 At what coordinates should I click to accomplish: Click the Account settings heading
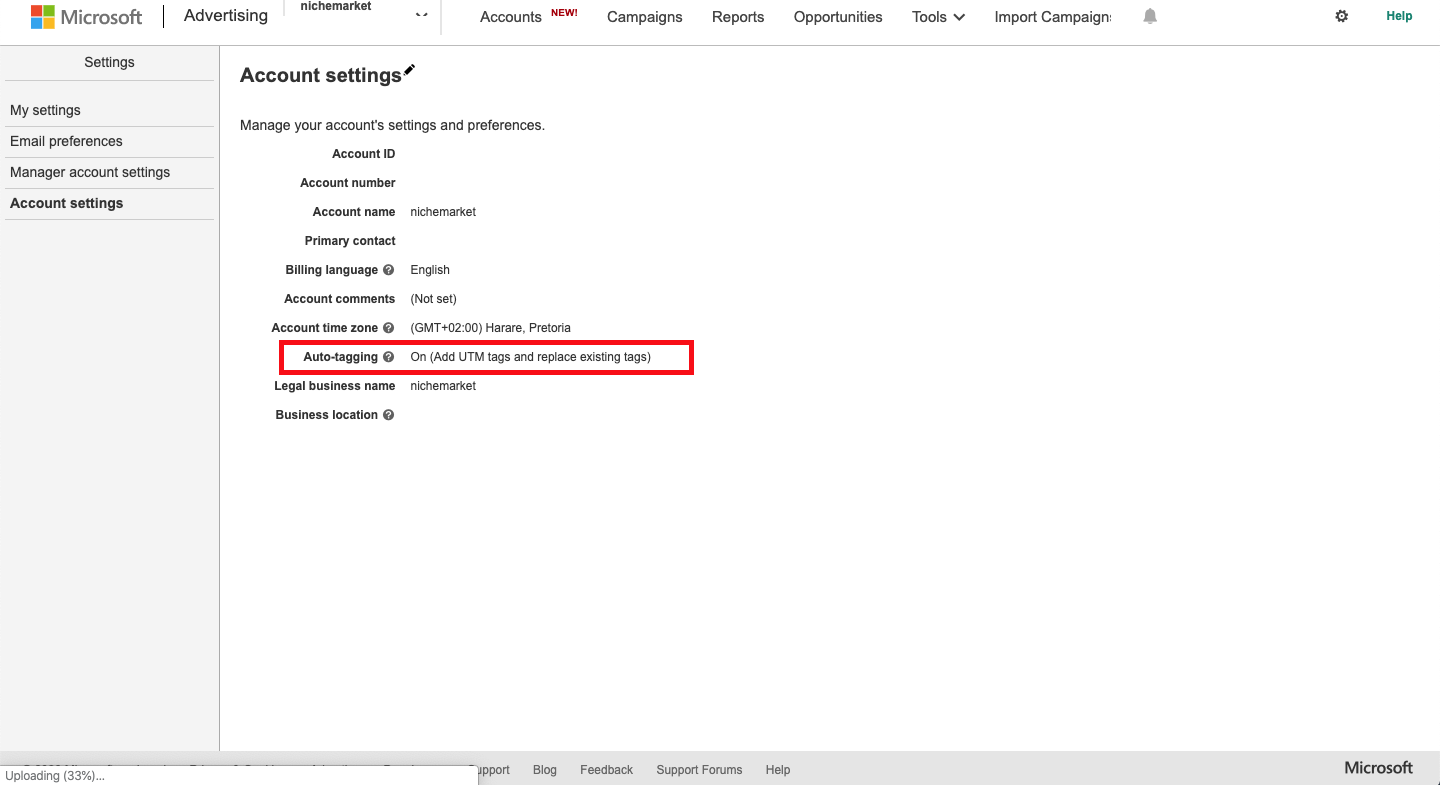point(321,76)
